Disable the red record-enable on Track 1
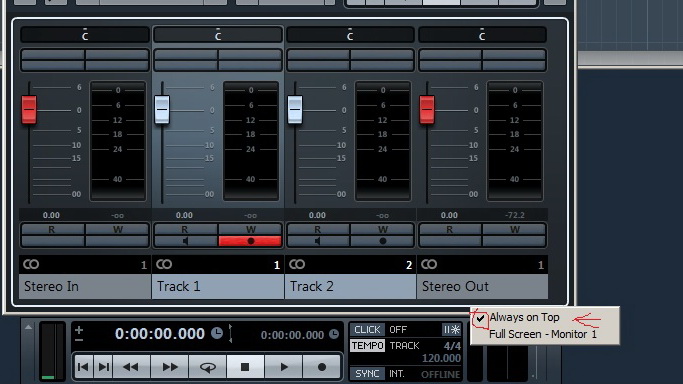Image resolution: width=683 pixels, height=384 pixels. click(250, 241)
